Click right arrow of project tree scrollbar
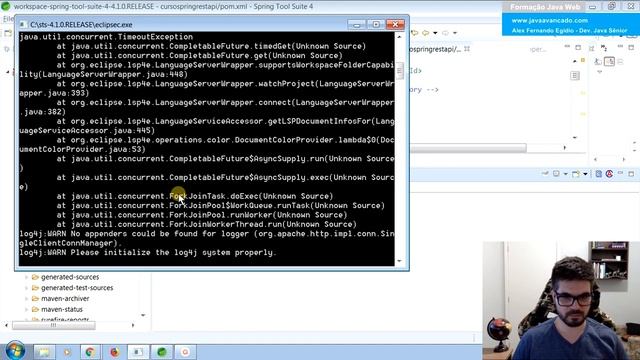640x360 pixels. pyautogui.click(x=133, y=325)
